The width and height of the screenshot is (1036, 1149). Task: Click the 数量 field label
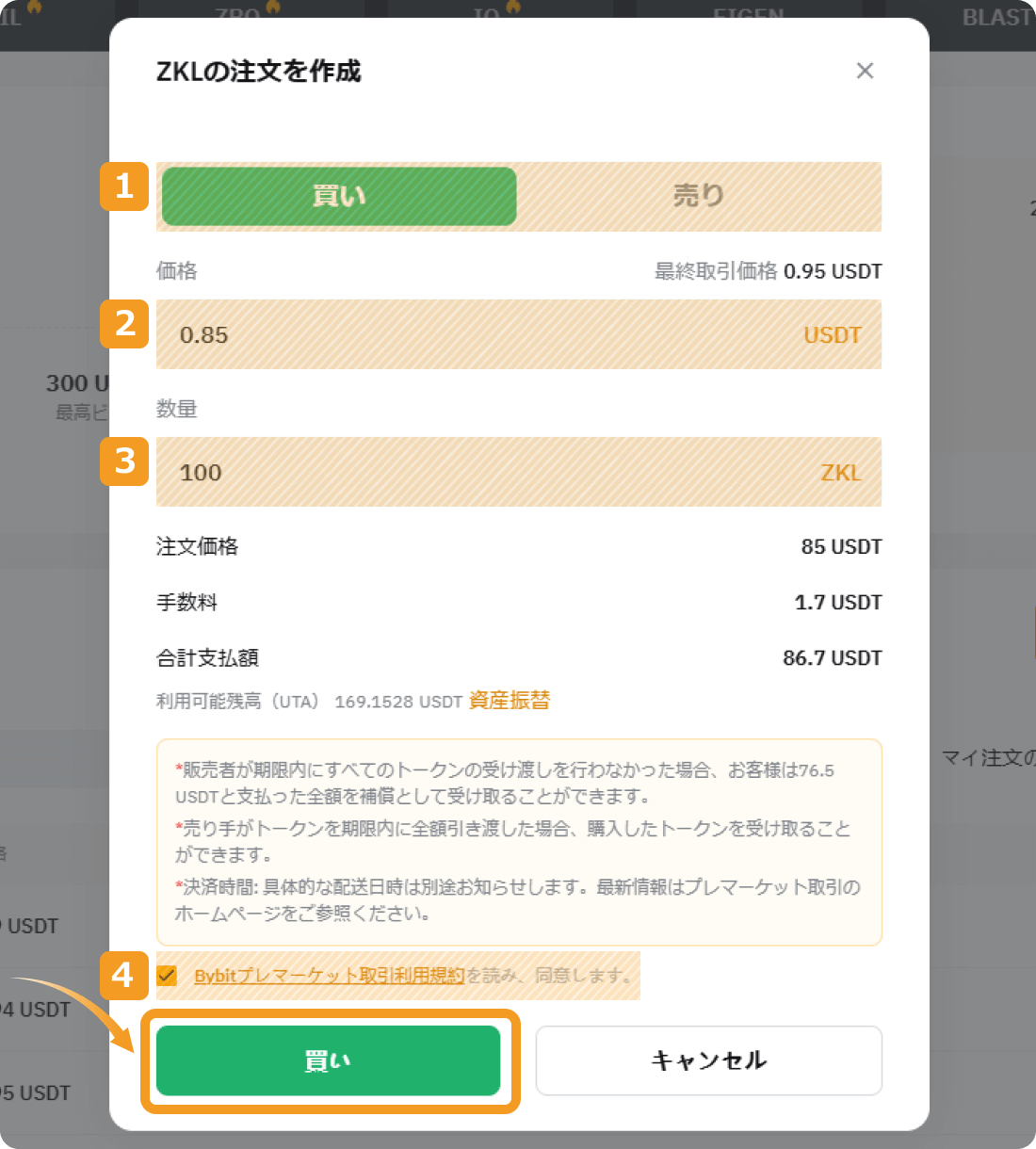177,409
